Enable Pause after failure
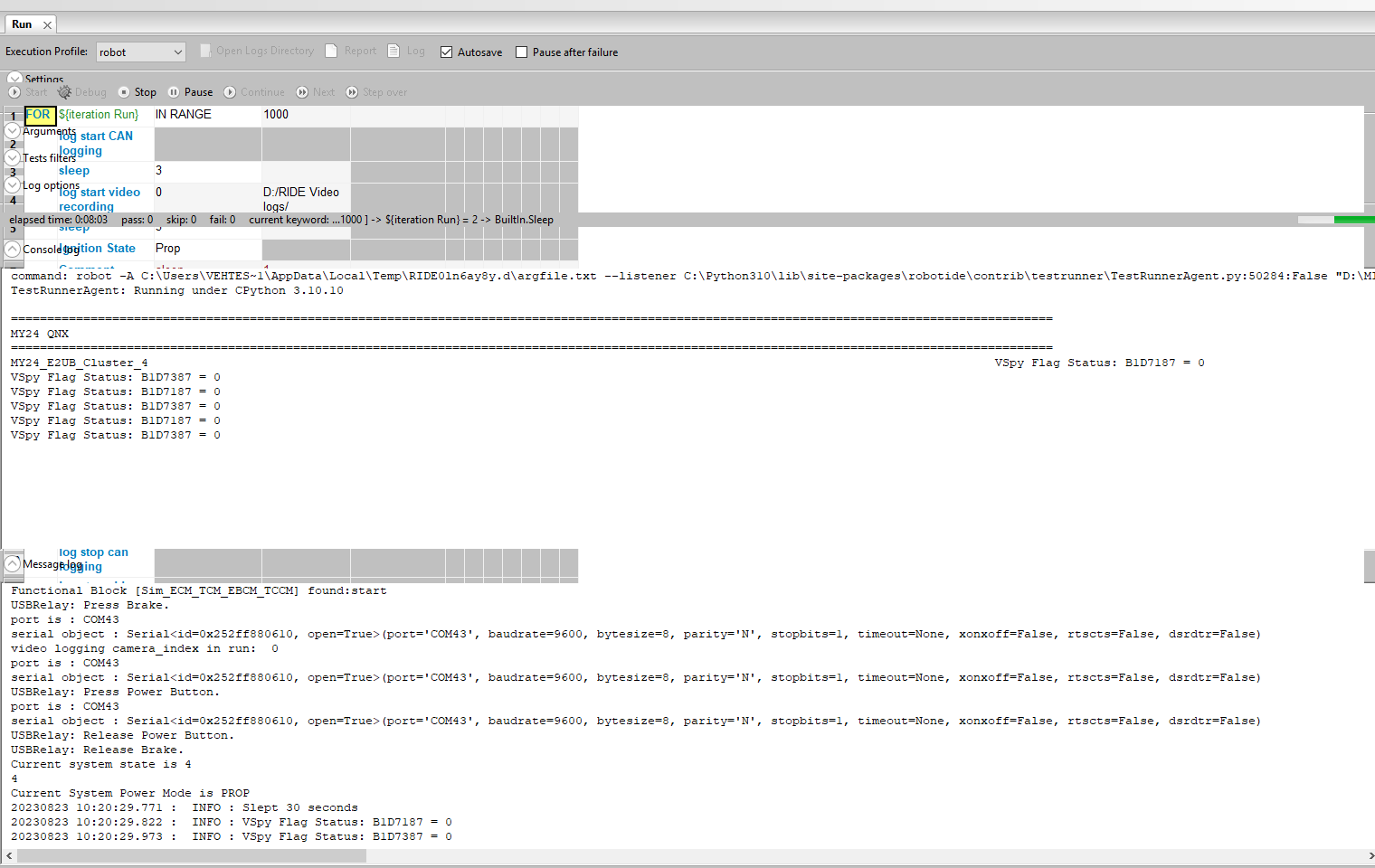This screenshot has width=1375, height=868. pyautogui.click(x=521, y=52)
